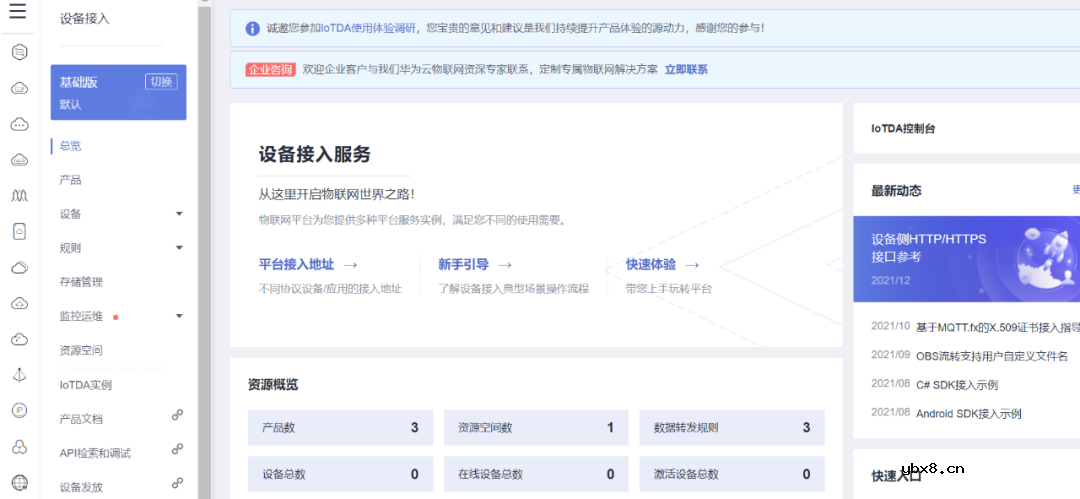The width and height of the screenshot is (1080, 499).
Task: Open news item OBS流转支持用户自定义文件名
Action: pos(992,356)
